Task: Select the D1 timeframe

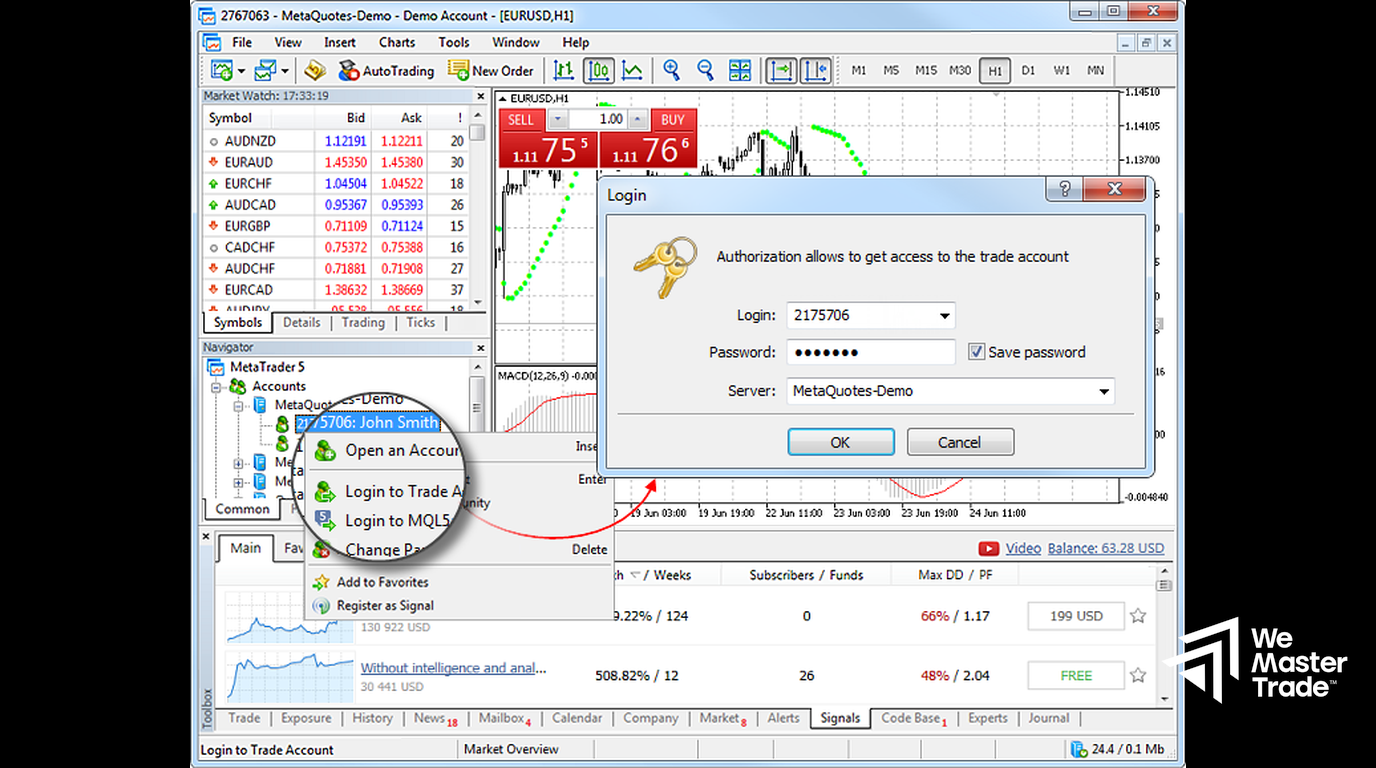Action: [1028, 71]
